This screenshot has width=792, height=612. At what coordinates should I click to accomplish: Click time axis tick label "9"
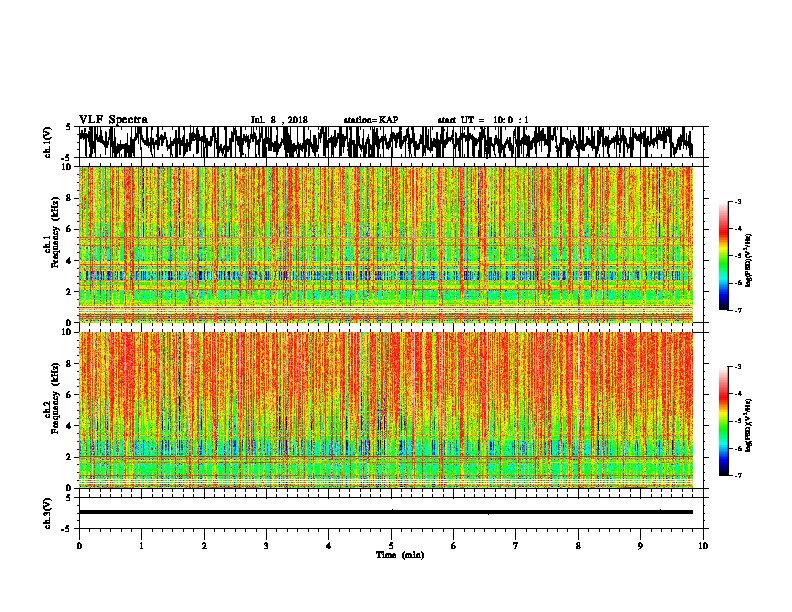point(640,546)
